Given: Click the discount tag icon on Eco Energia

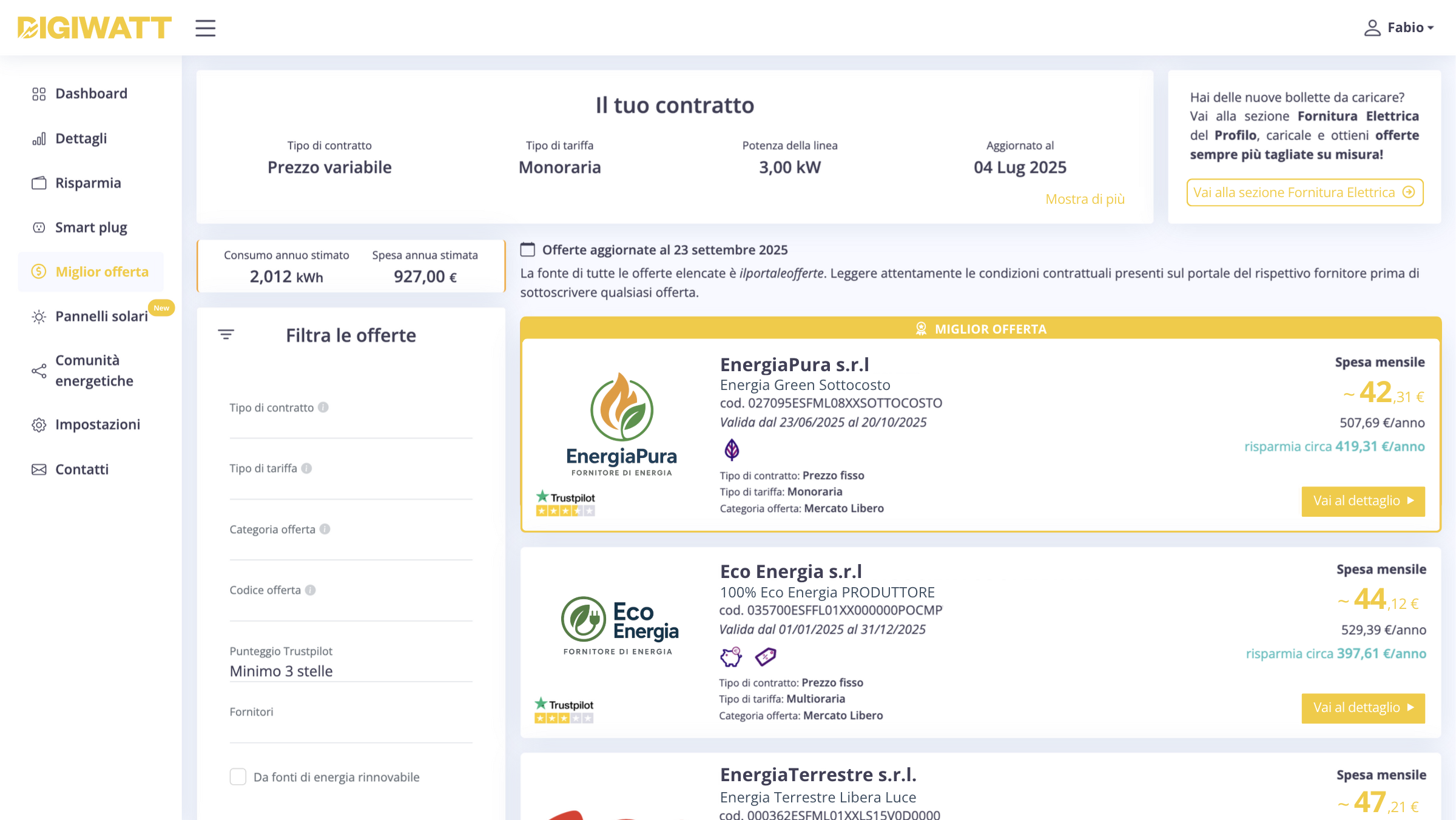Looking at the screenshot, I should click(x=766, y=656).
